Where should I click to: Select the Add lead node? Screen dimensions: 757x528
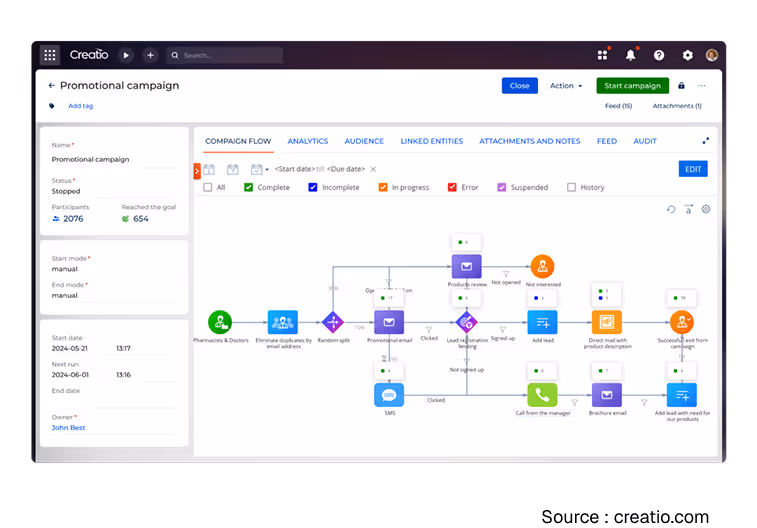pyautogui.click(x=543, y=322)
